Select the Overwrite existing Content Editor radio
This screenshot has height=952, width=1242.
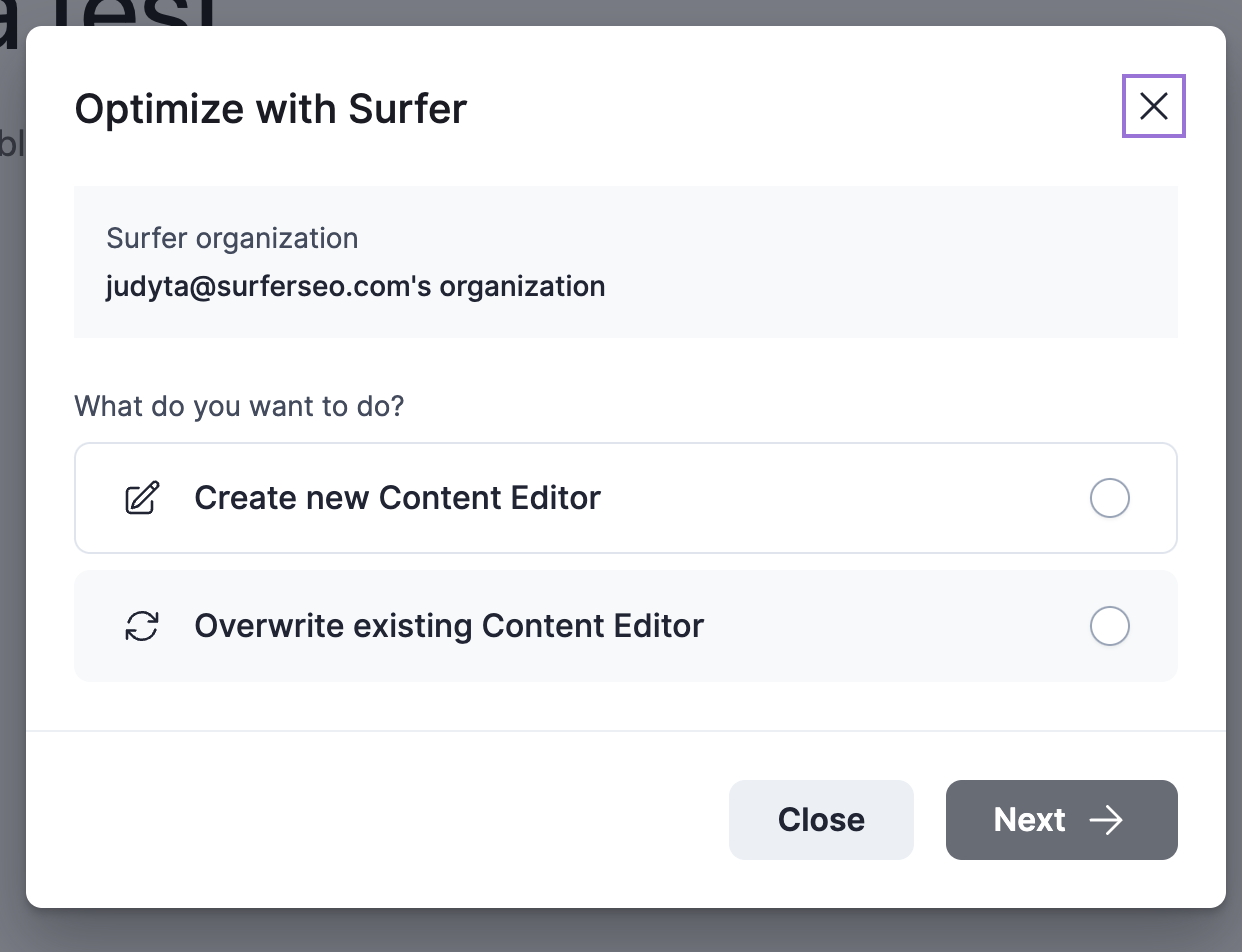point(1109,626)
